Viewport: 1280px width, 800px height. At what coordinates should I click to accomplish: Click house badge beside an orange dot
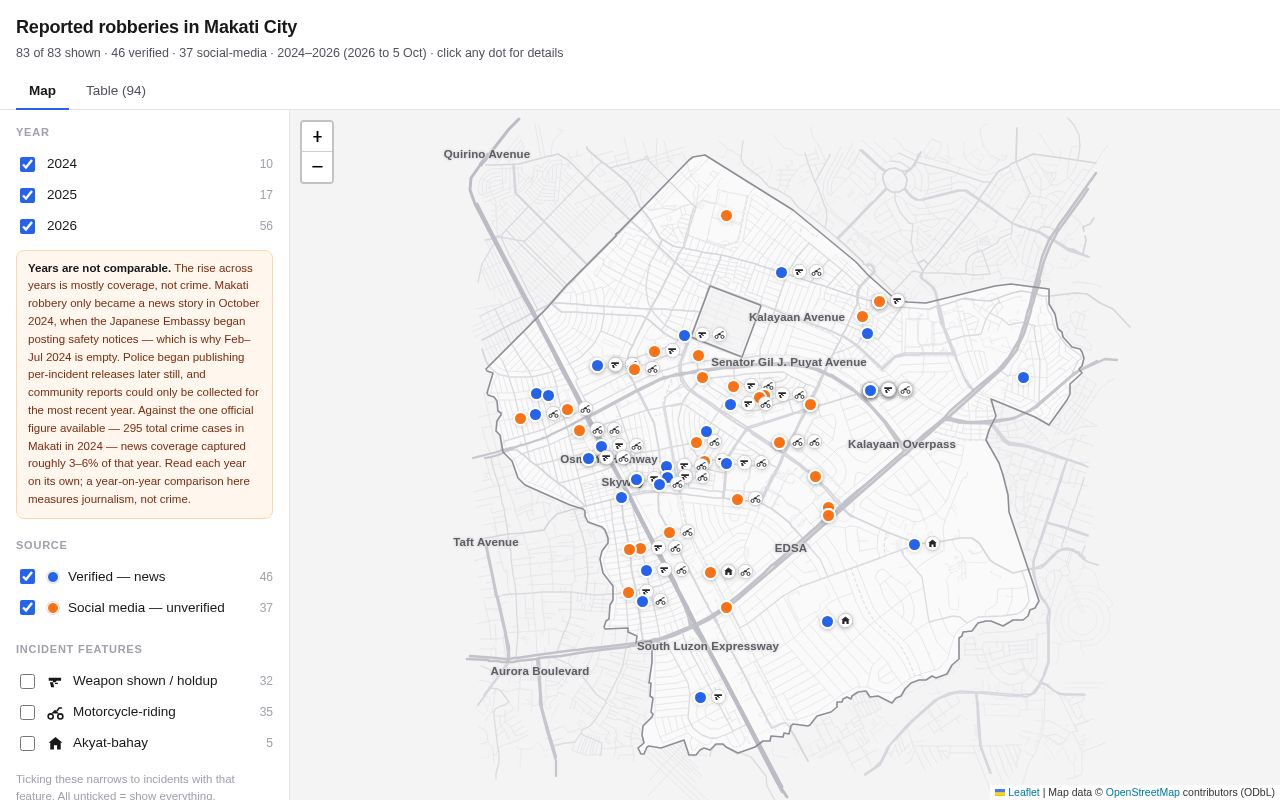pyautogui.click(x=728, y=572)
